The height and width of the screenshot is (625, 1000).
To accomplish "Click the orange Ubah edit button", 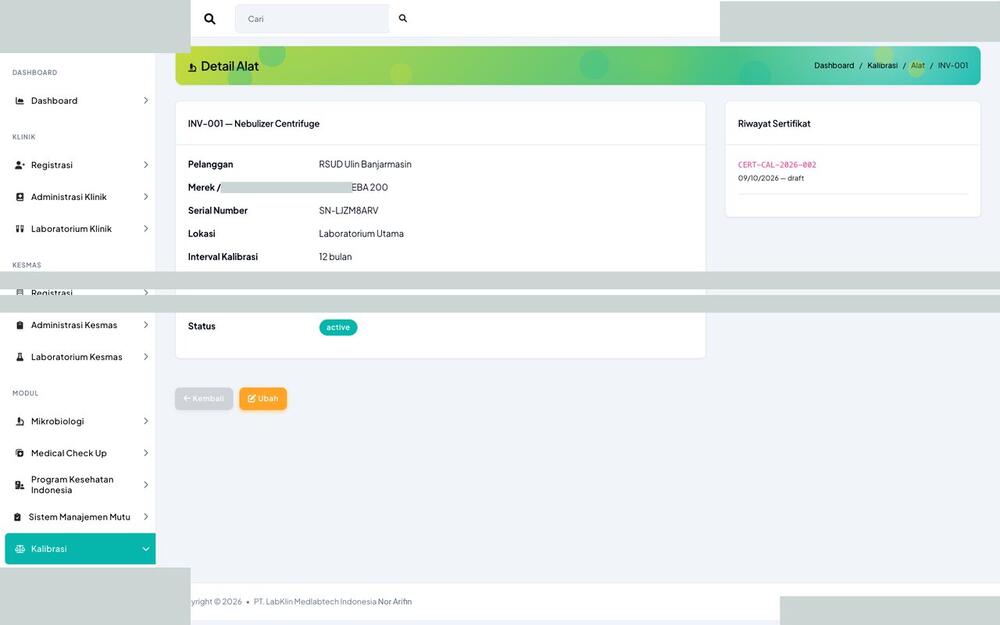I will (263, 399).
